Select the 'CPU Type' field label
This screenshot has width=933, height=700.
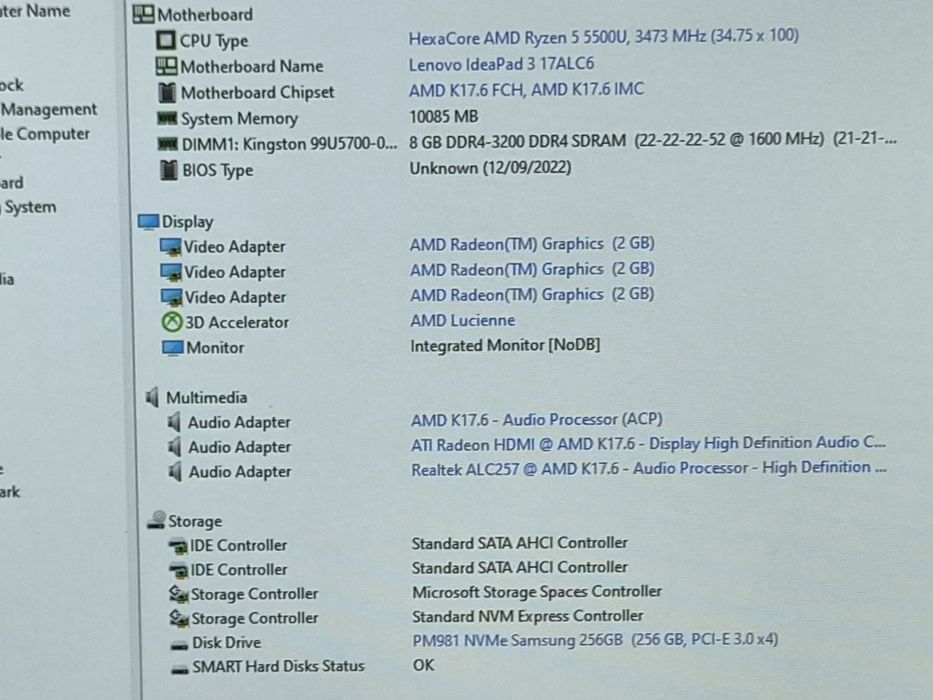pyautogui.click(x=214, y=40)
